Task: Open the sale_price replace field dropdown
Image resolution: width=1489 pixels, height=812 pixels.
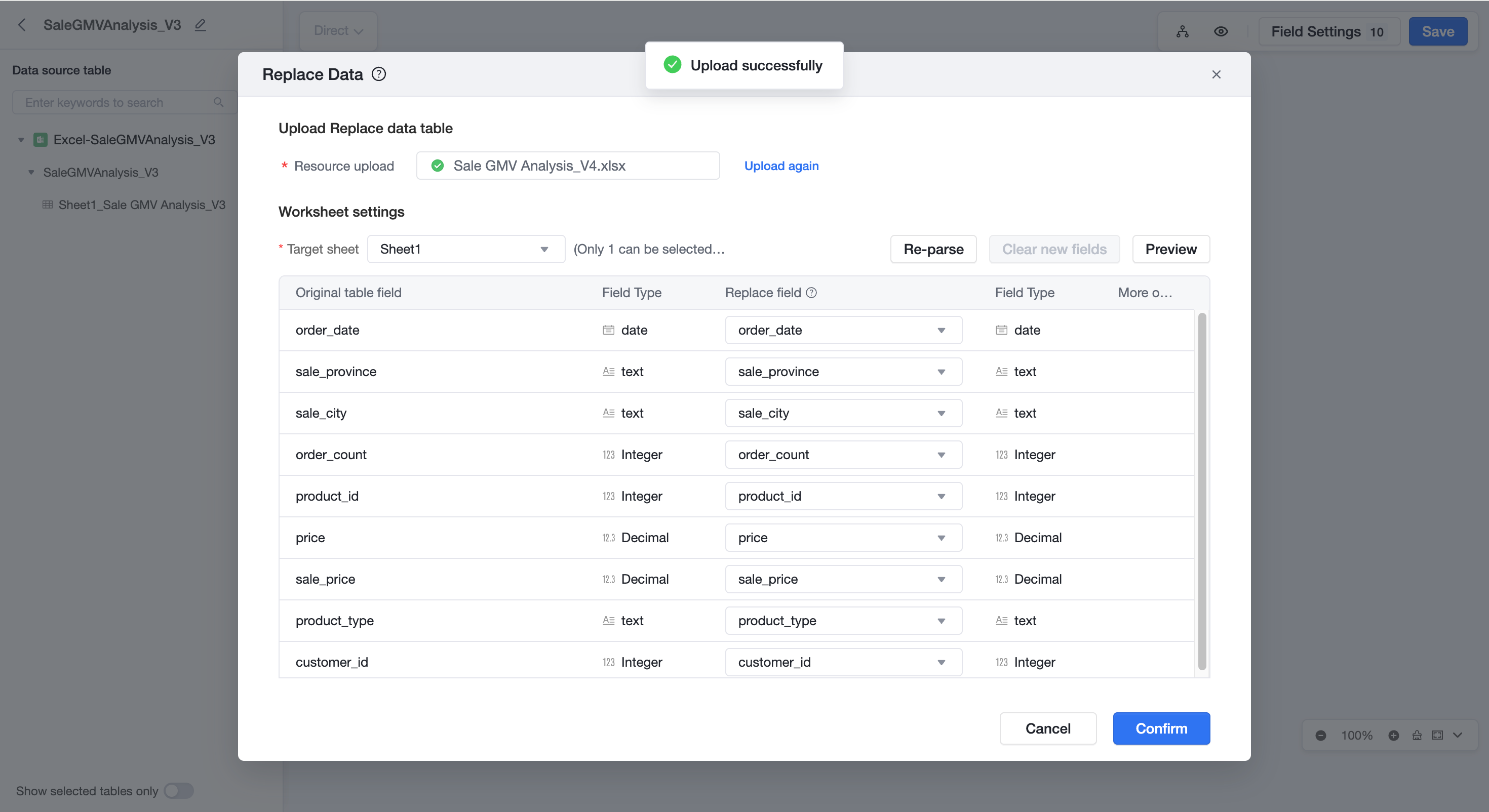Action: point(843,579)
